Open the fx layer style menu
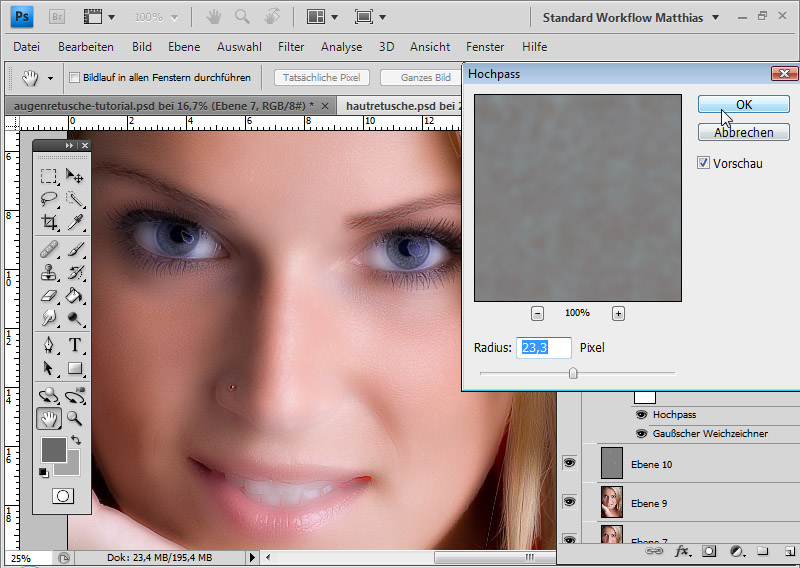 [683, 551]
